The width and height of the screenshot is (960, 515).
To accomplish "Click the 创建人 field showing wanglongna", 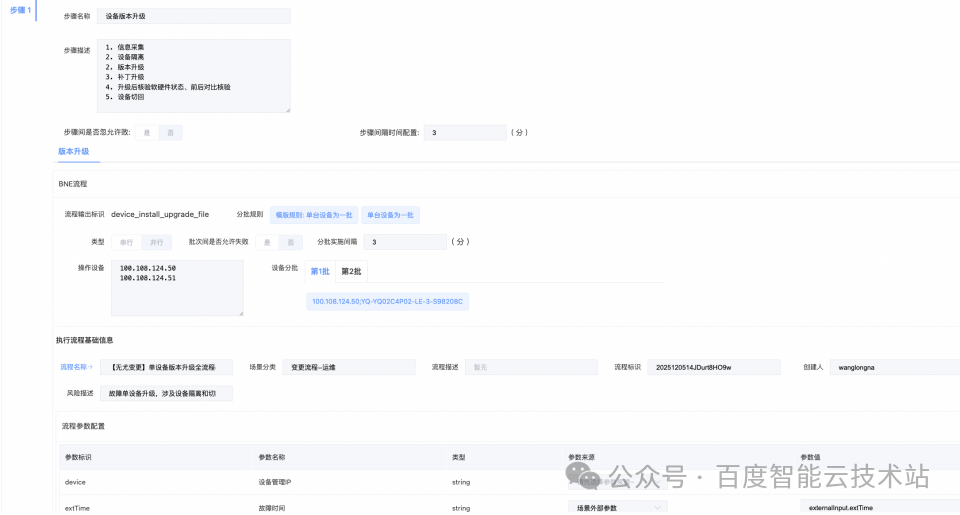I will 895,367.
